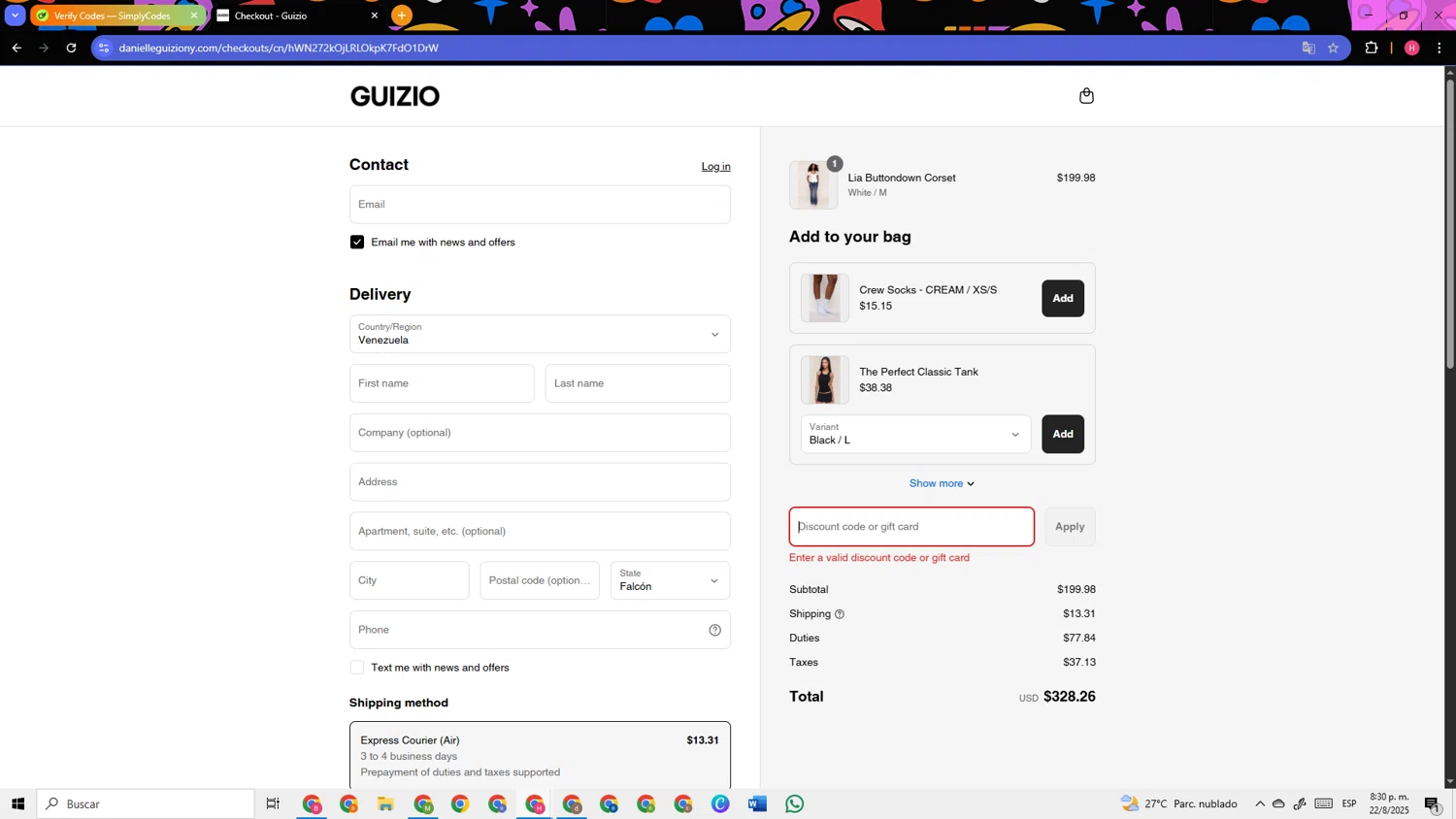Bookmark this page with the star icon
The width and height of the screenshot is (1456, 819).
1334,48
